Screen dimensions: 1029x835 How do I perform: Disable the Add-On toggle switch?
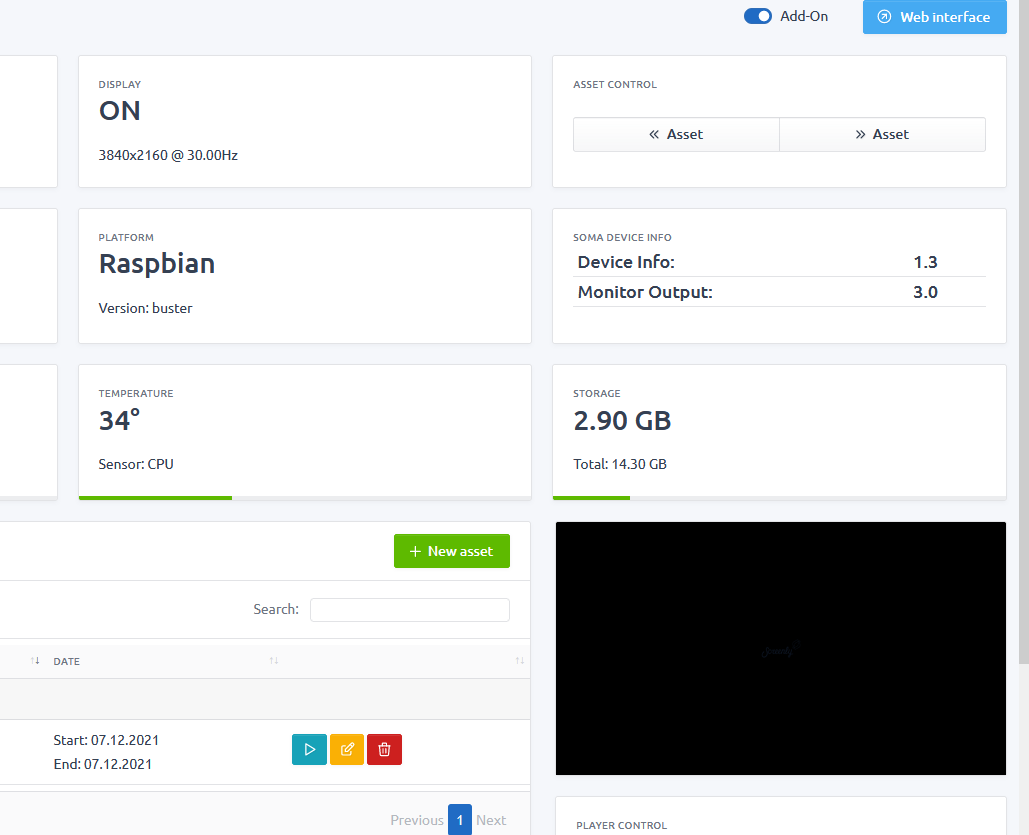point(757,16)
